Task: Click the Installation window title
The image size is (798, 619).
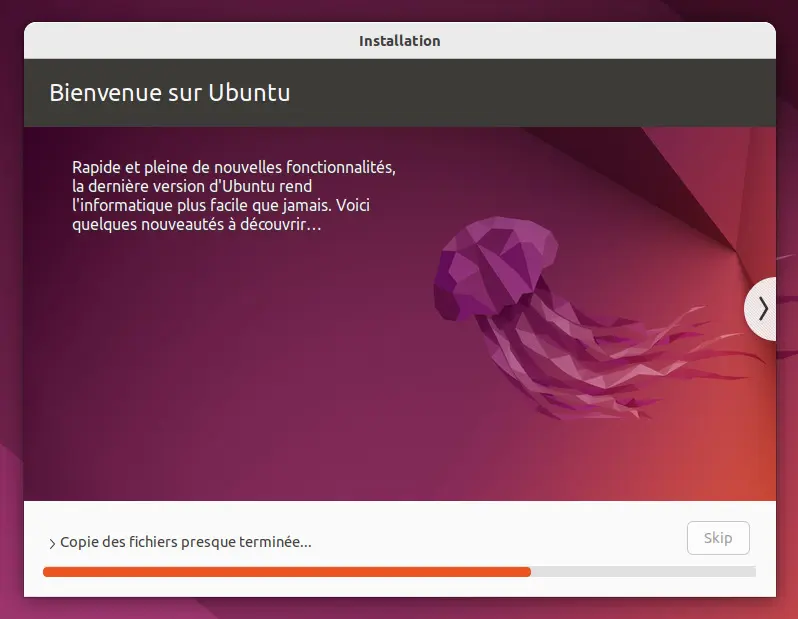Action: pos(400,41)
